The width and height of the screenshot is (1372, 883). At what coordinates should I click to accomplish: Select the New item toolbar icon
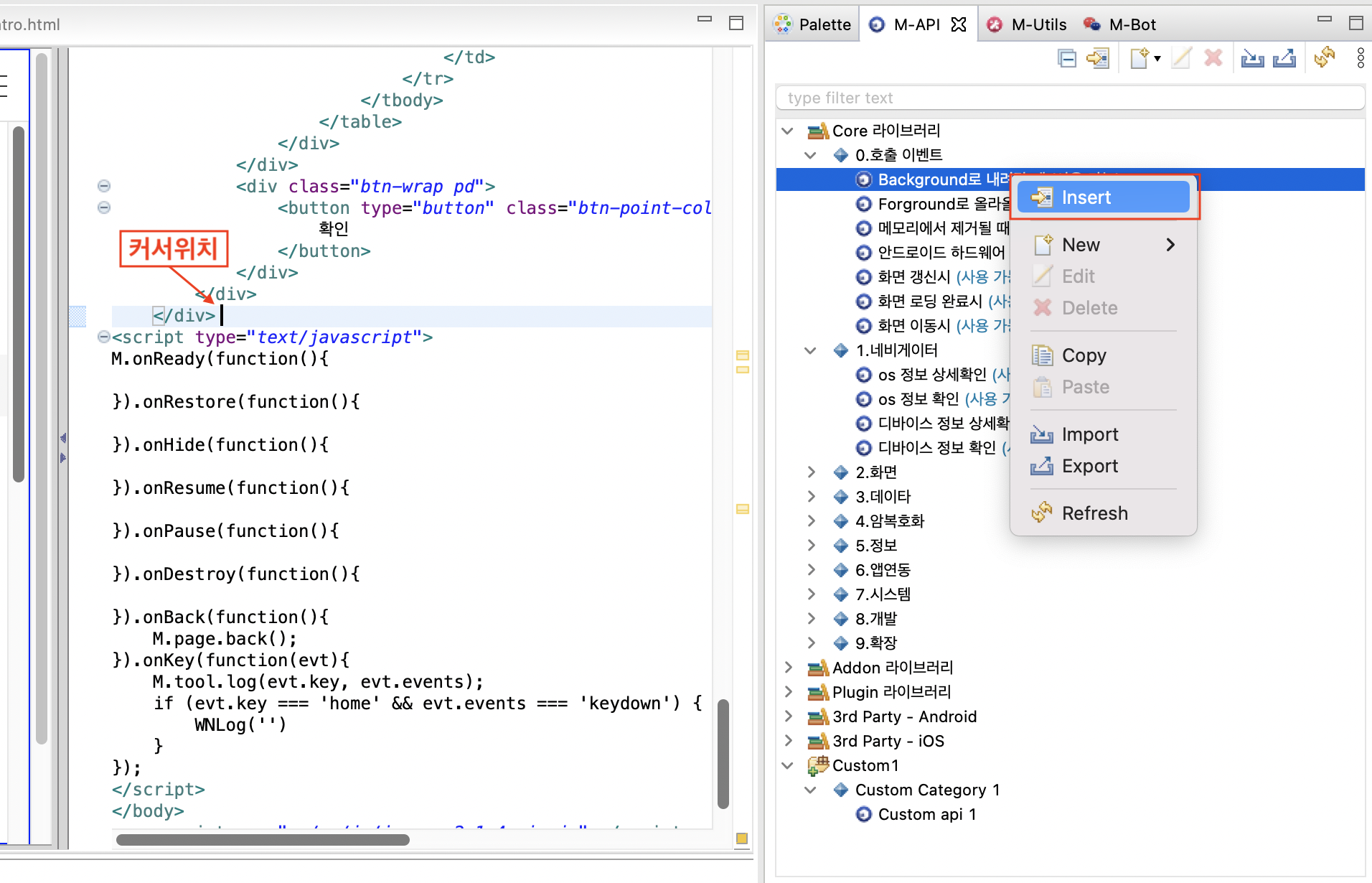[x=1140, y=58]
